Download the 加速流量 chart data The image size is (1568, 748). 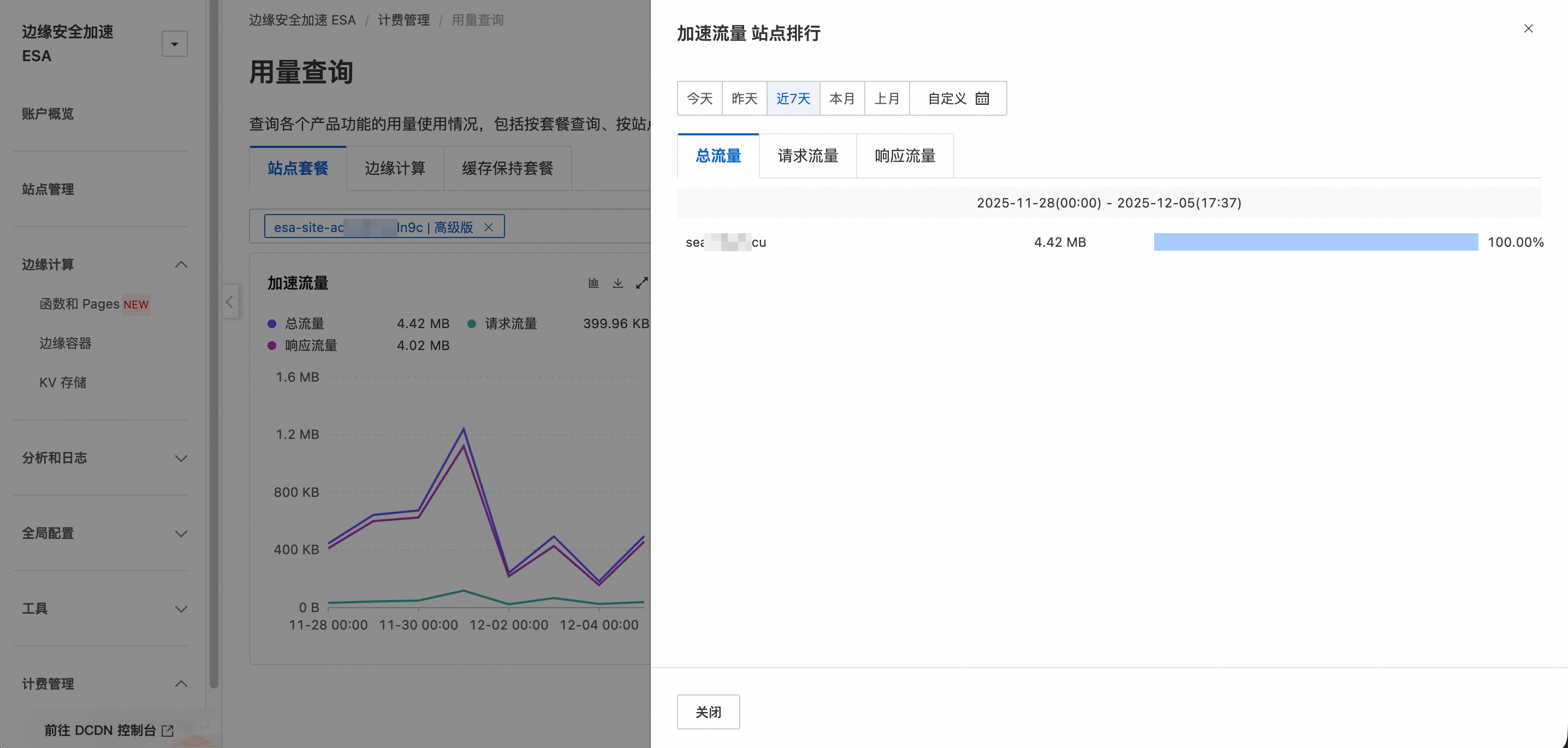[617, 283]
